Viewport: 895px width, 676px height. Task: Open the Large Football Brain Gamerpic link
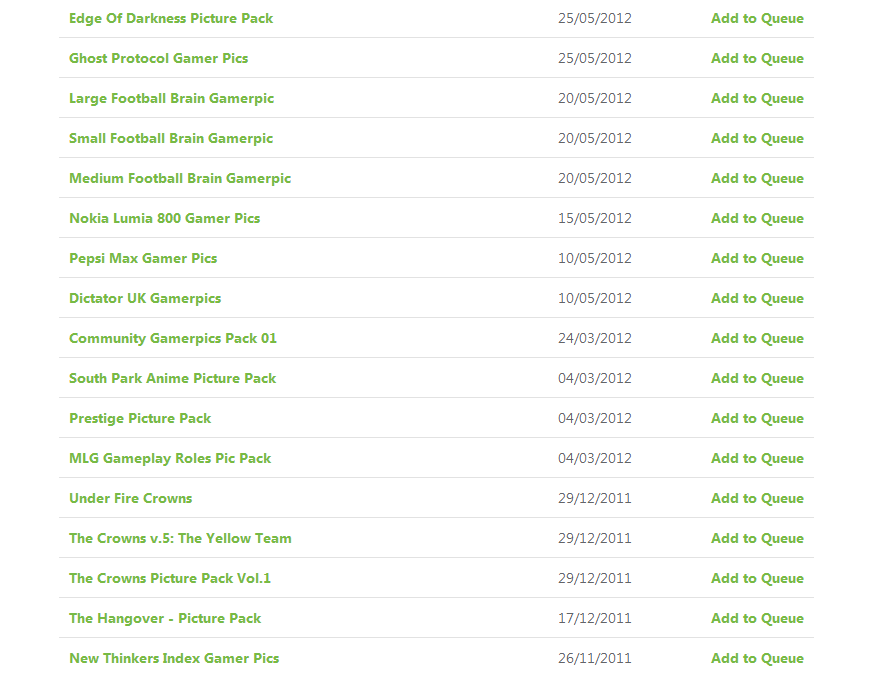(171, 98)
